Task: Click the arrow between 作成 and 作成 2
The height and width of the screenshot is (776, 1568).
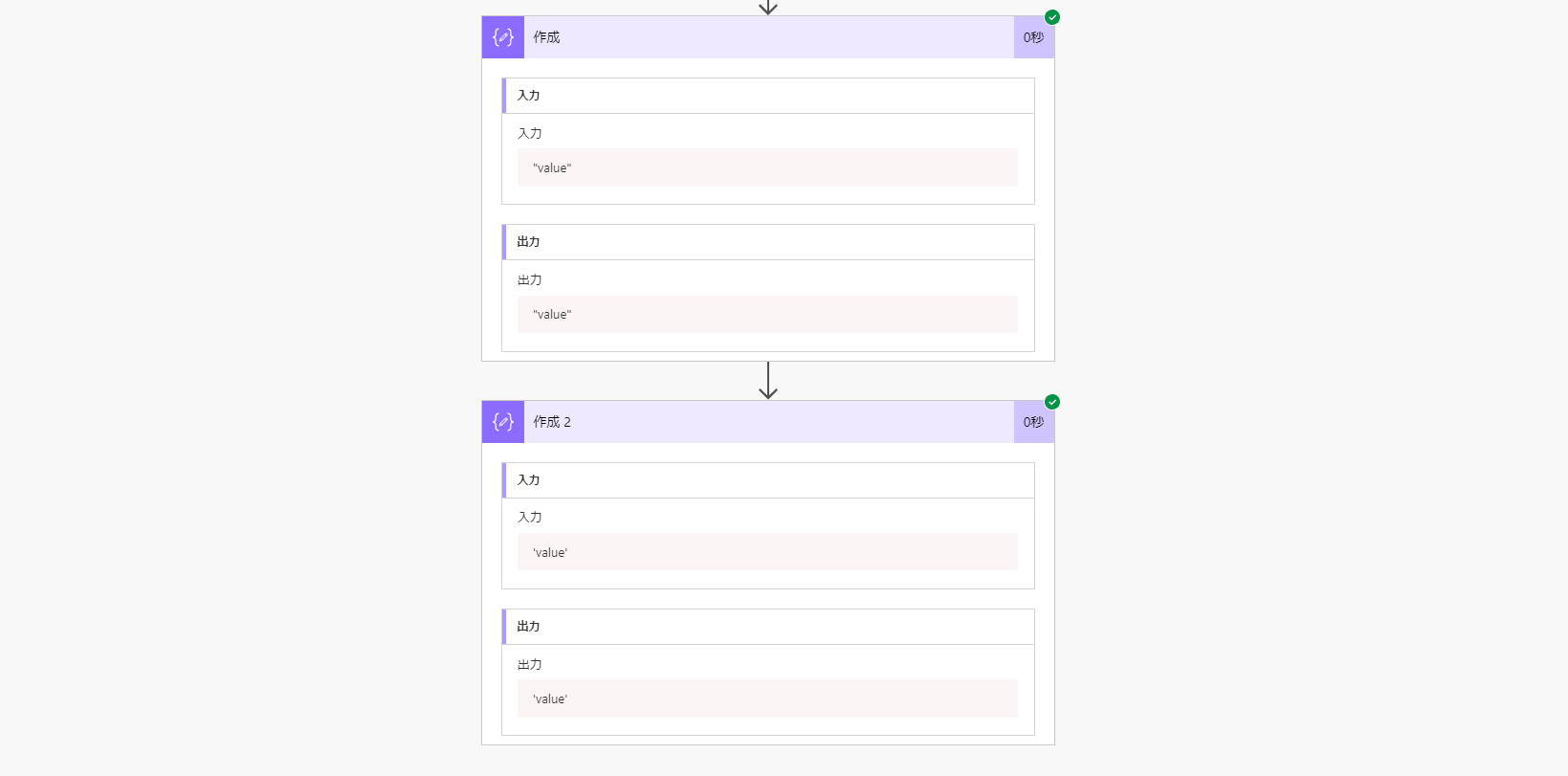Action: pos(768,379)
